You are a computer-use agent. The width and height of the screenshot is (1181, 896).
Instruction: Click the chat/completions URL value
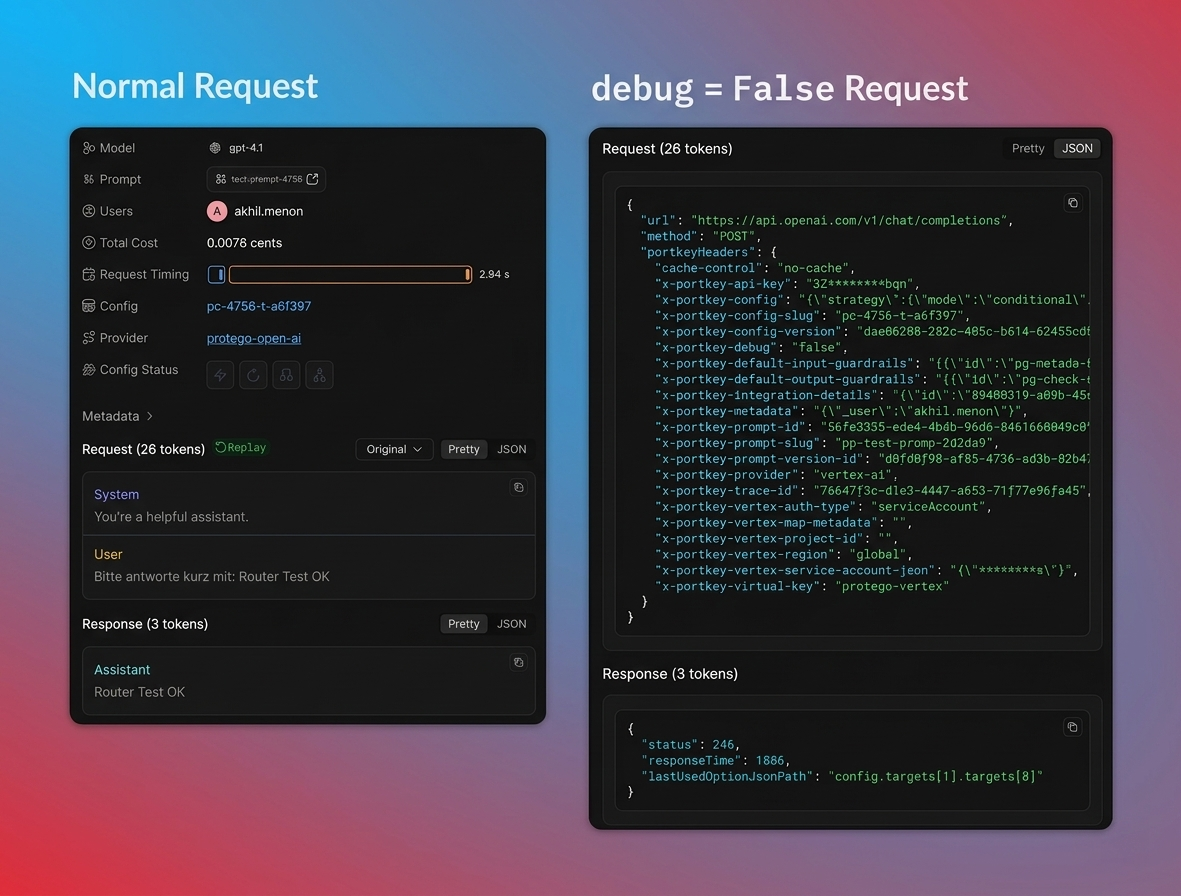point(849,221)
